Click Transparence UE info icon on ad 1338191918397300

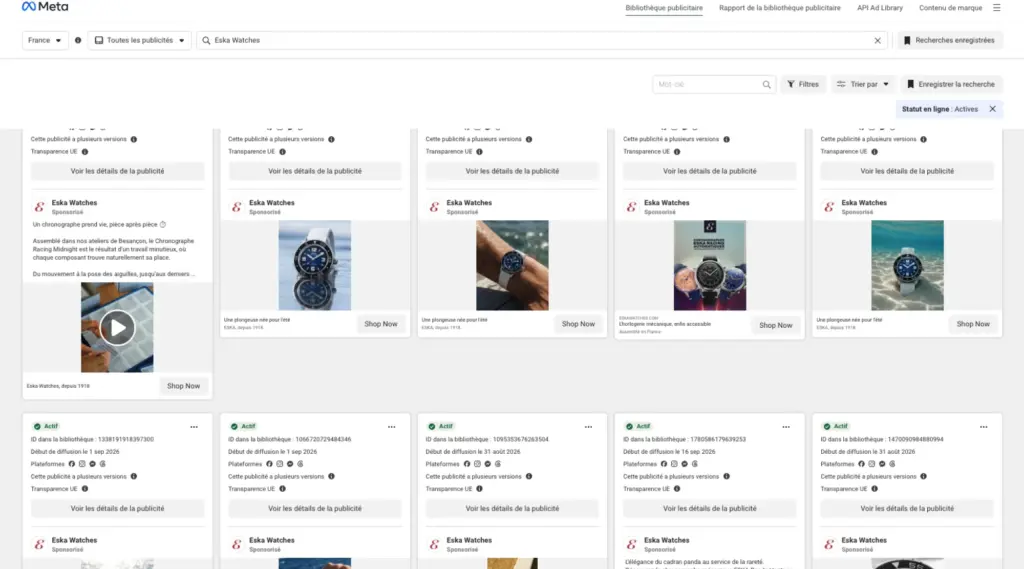click(x=85, y=489)
